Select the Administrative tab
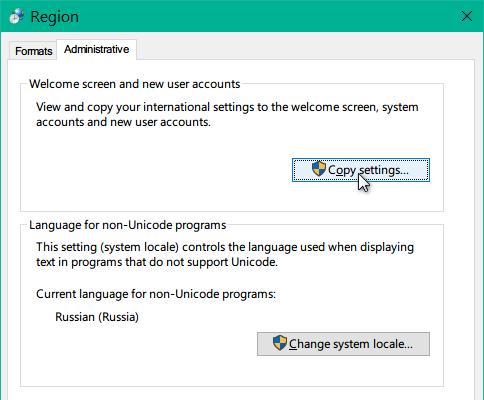This screenshot has width=484, height=400. coord(97,49)
